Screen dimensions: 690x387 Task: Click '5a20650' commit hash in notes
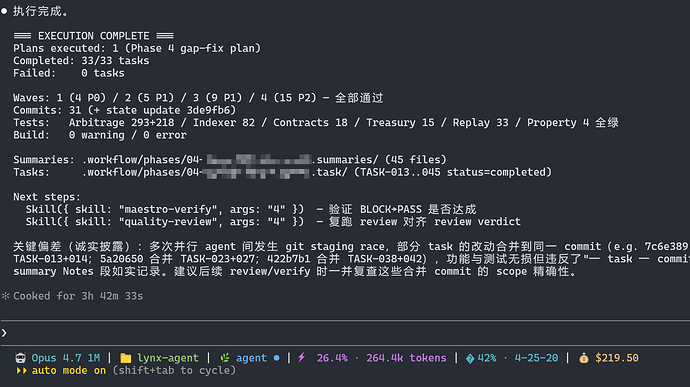coord(121,259)
